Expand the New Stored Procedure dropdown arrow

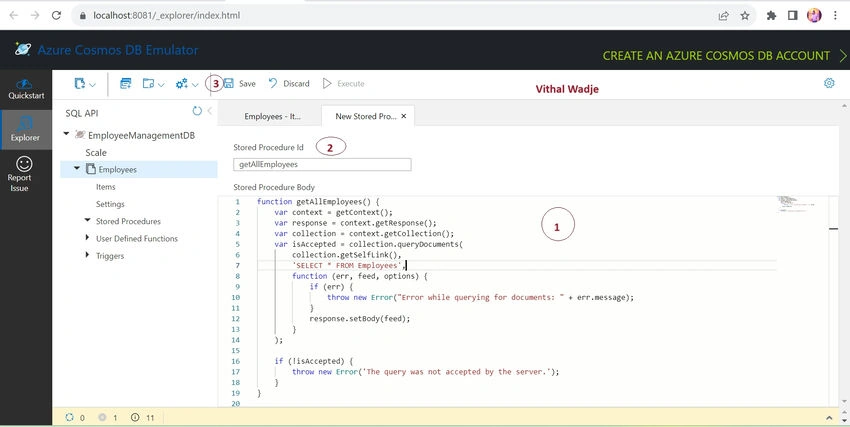(x=195, y=85)
